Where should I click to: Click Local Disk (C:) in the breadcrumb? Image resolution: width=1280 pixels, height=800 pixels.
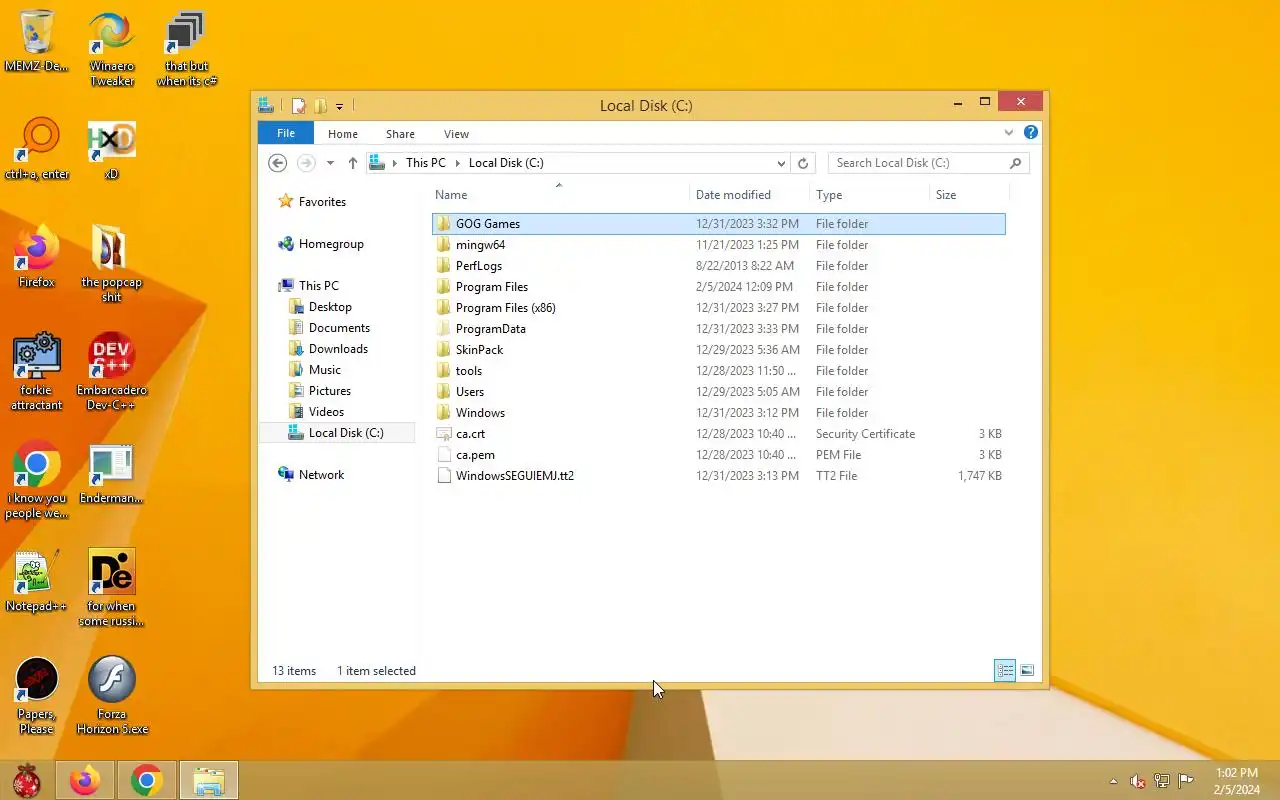(x=506, y=163)
